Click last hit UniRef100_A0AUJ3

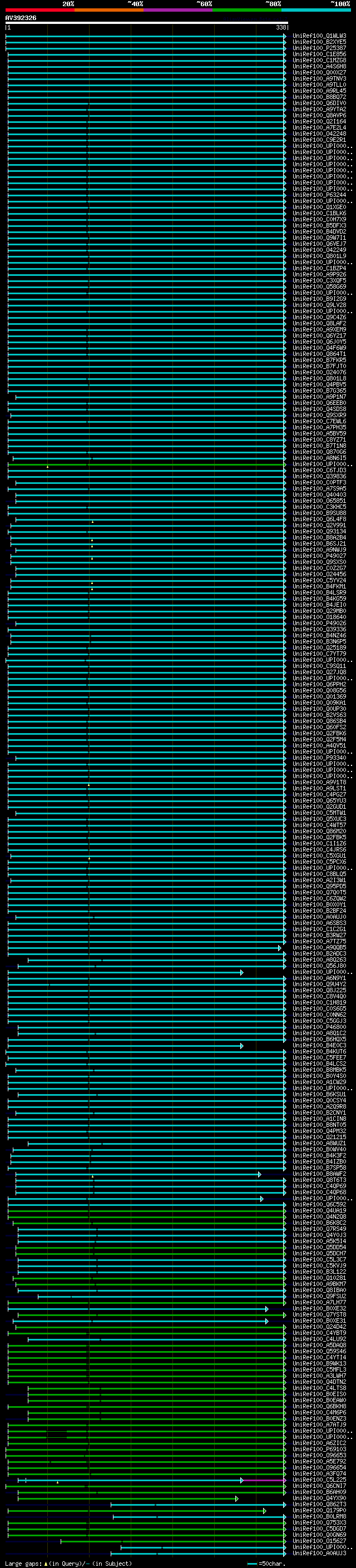tap(319, 1553)
